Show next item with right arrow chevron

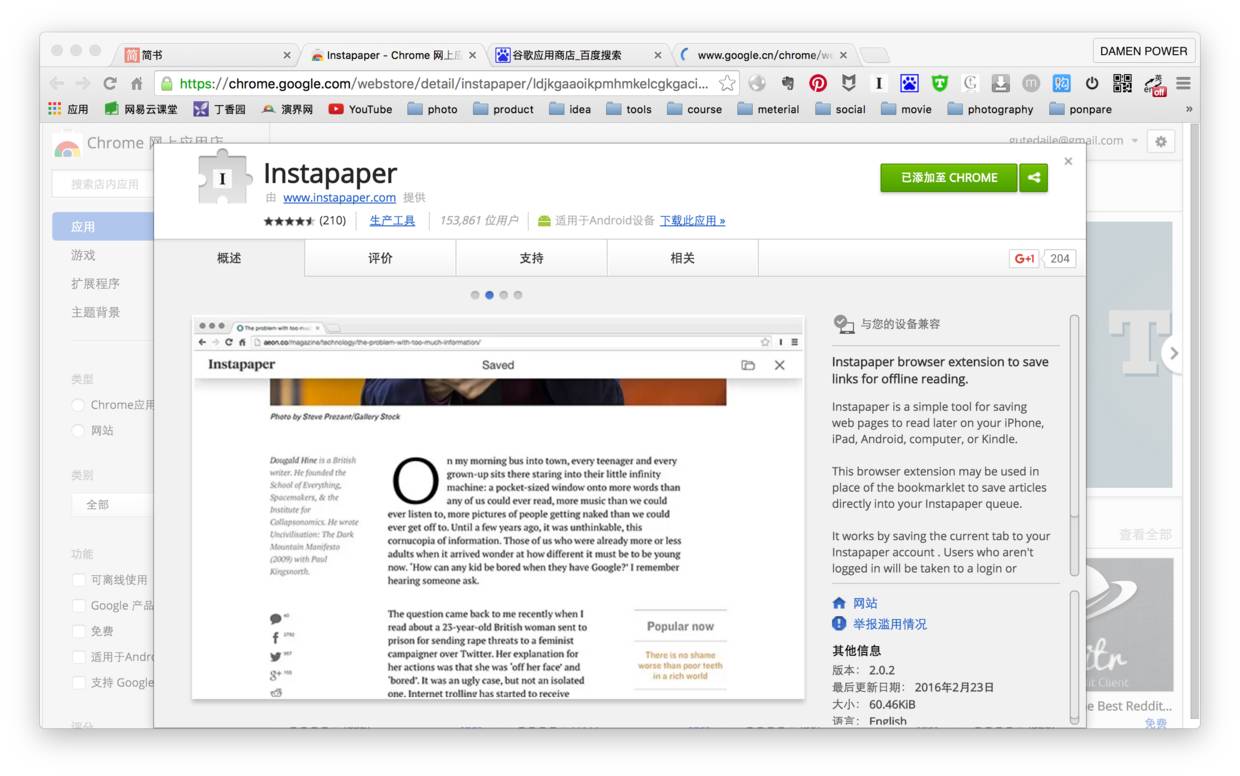1174,353
